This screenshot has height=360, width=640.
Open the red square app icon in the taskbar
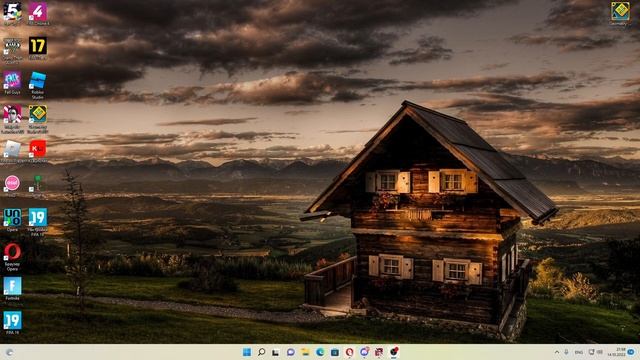pyautogui.click(x=379, y=352)
